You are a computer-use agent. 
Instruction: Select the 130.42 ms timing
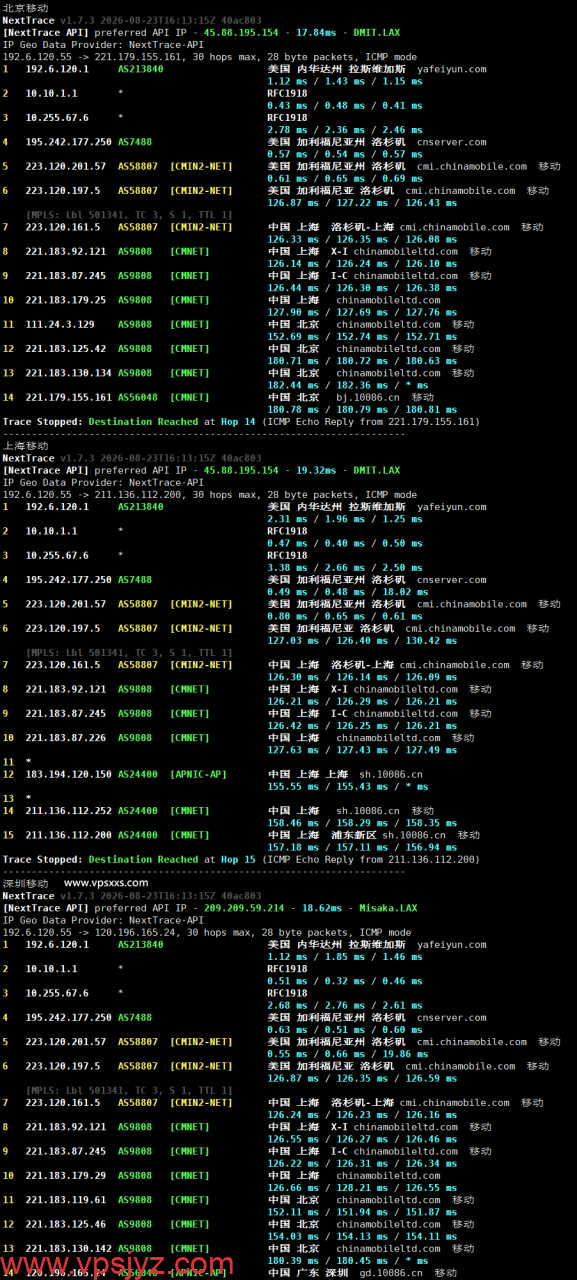tap(433, 641)
